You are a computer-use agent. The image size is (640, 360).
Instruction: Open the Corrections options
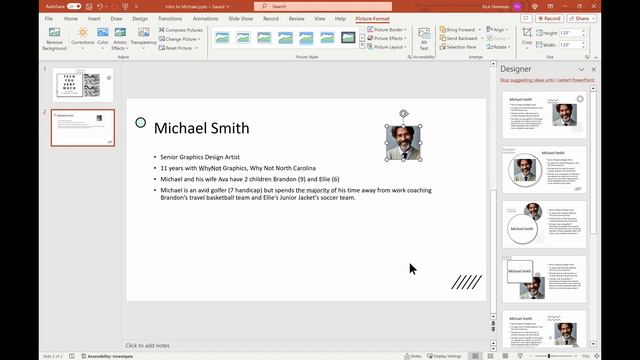(82, 39)
